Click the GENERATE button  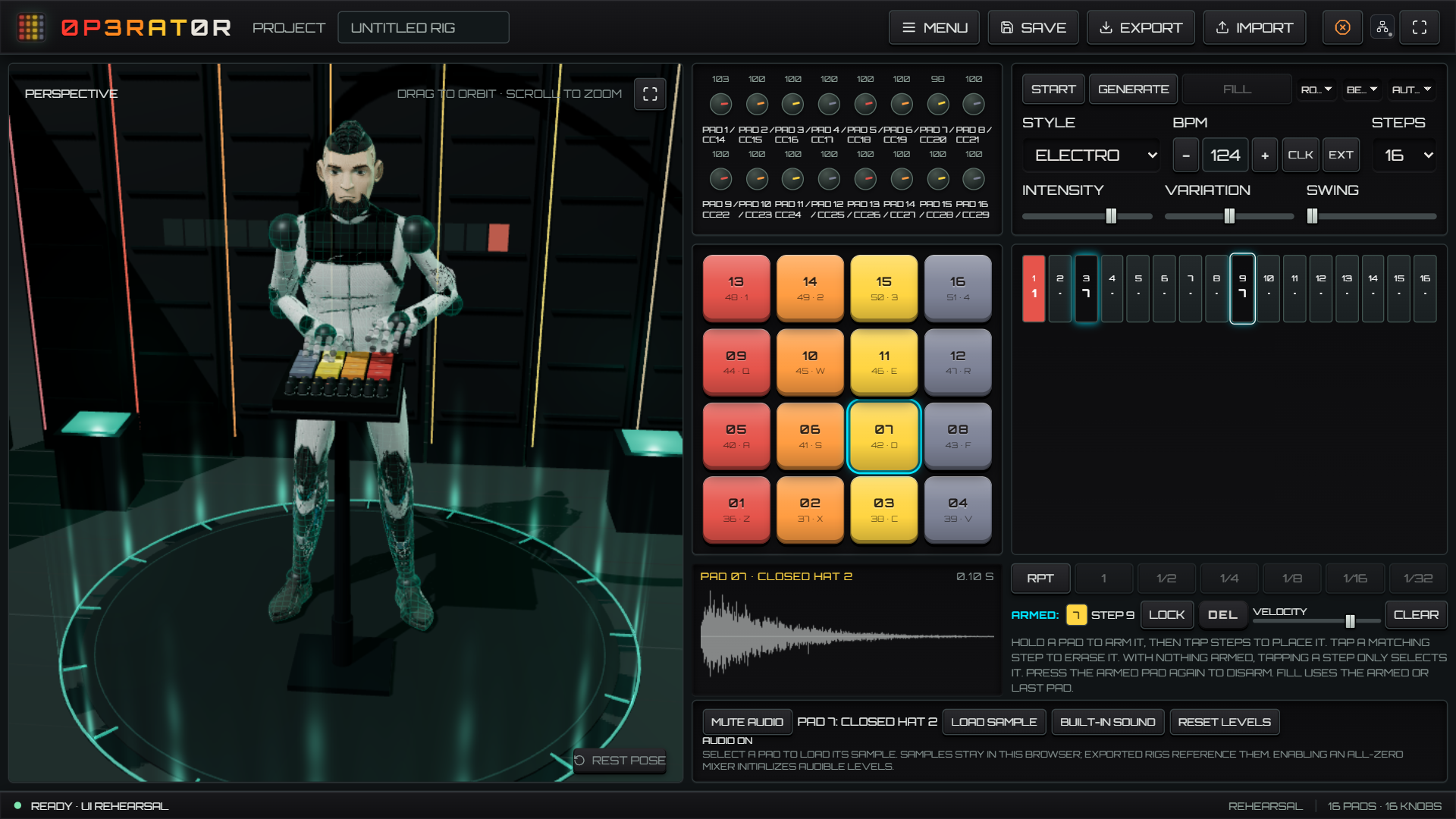(1133, 89)
